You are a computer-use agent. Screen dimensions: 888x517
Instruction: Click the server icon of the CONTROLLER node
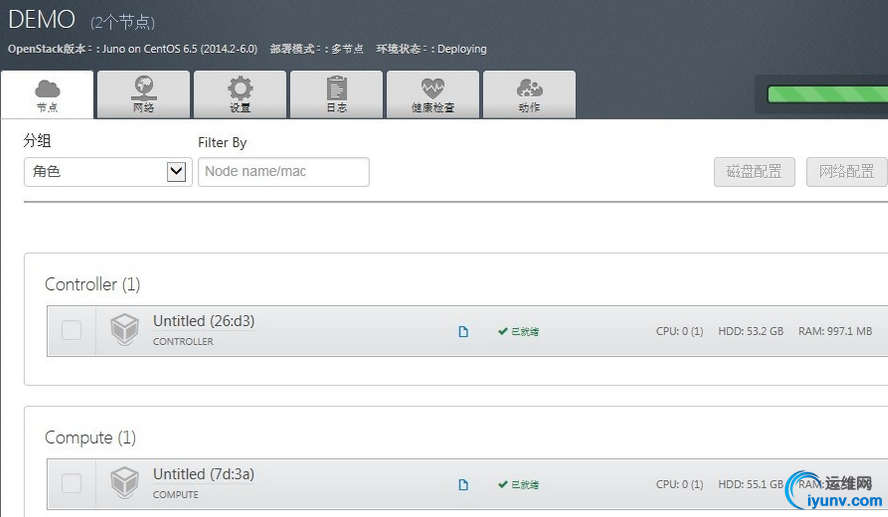tap(124, 330)
